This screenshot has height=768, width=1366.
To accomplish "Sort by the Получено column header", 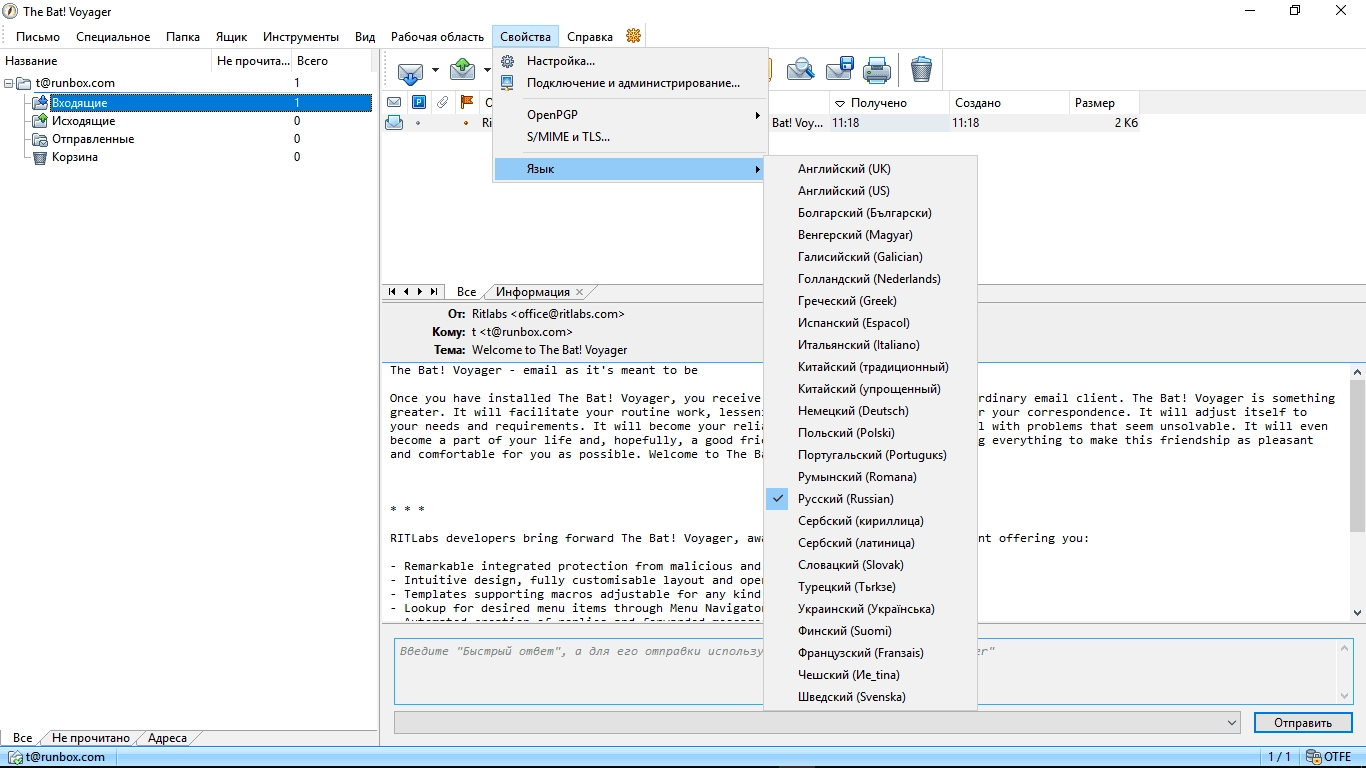I will (889, 102).
